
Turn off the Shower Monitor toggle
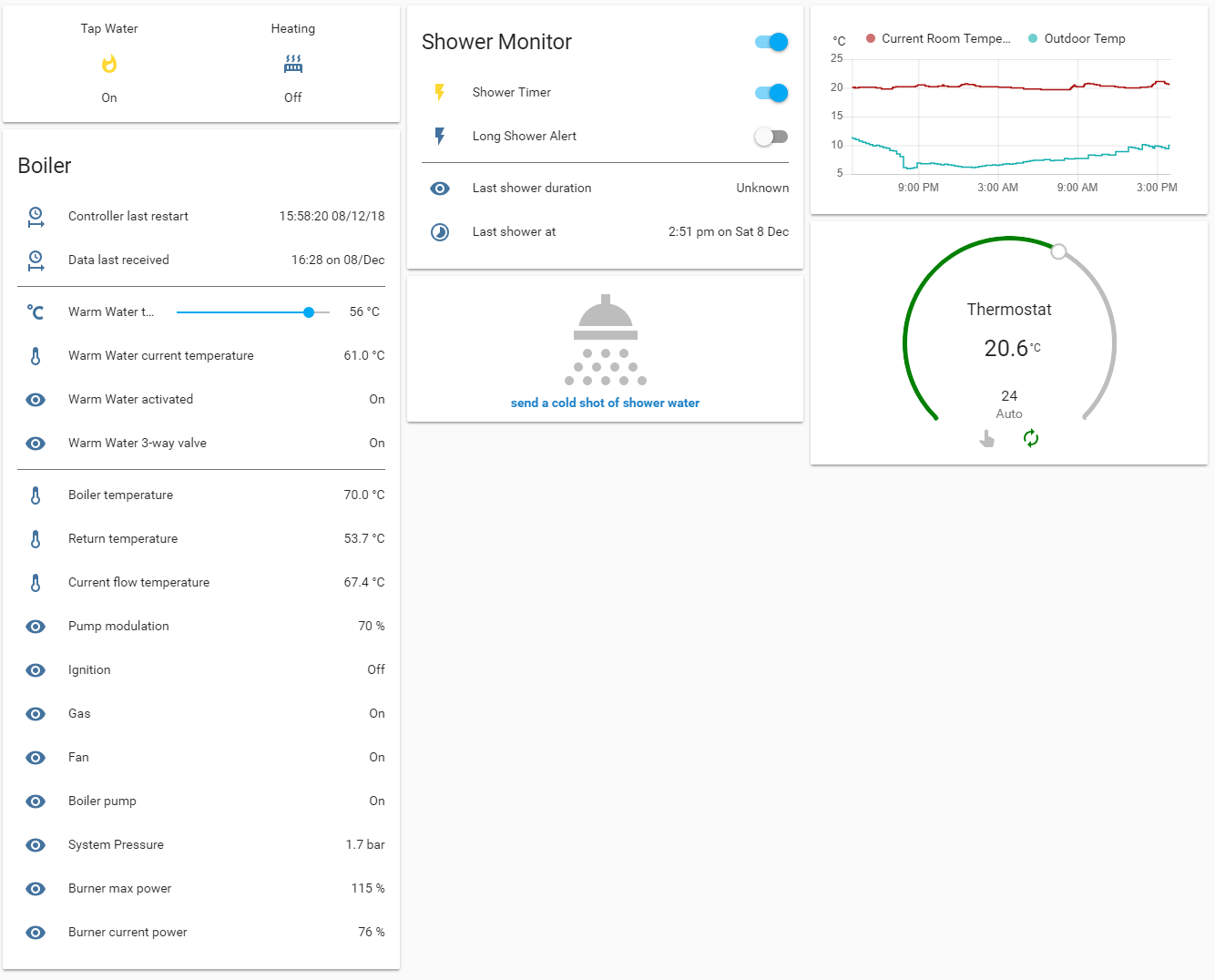(771, 42)
